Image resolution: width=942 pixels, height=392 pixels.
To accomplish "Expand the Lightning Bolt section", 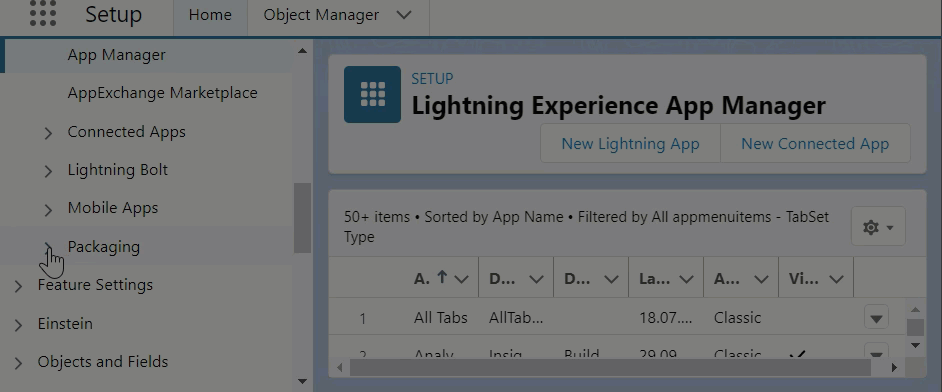I will [48, 171].
